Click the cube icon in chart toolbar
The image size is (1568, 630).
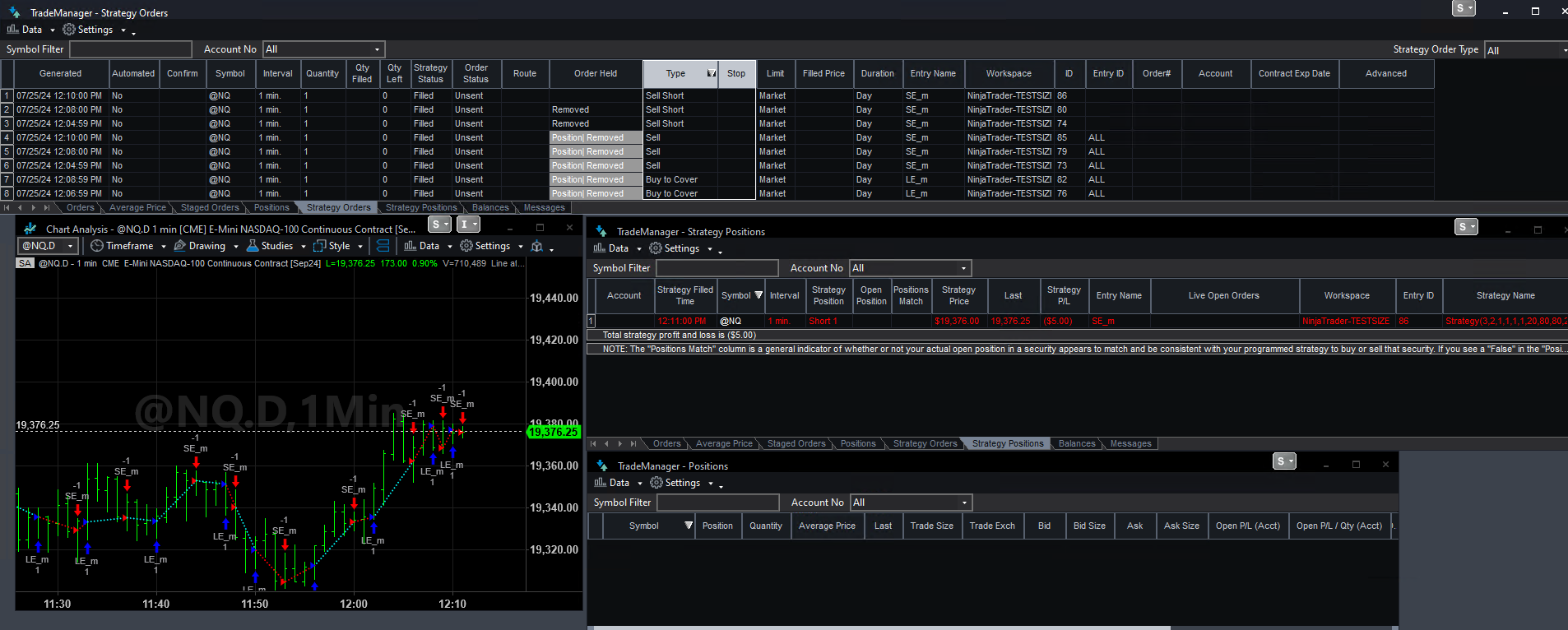[537, 246]
